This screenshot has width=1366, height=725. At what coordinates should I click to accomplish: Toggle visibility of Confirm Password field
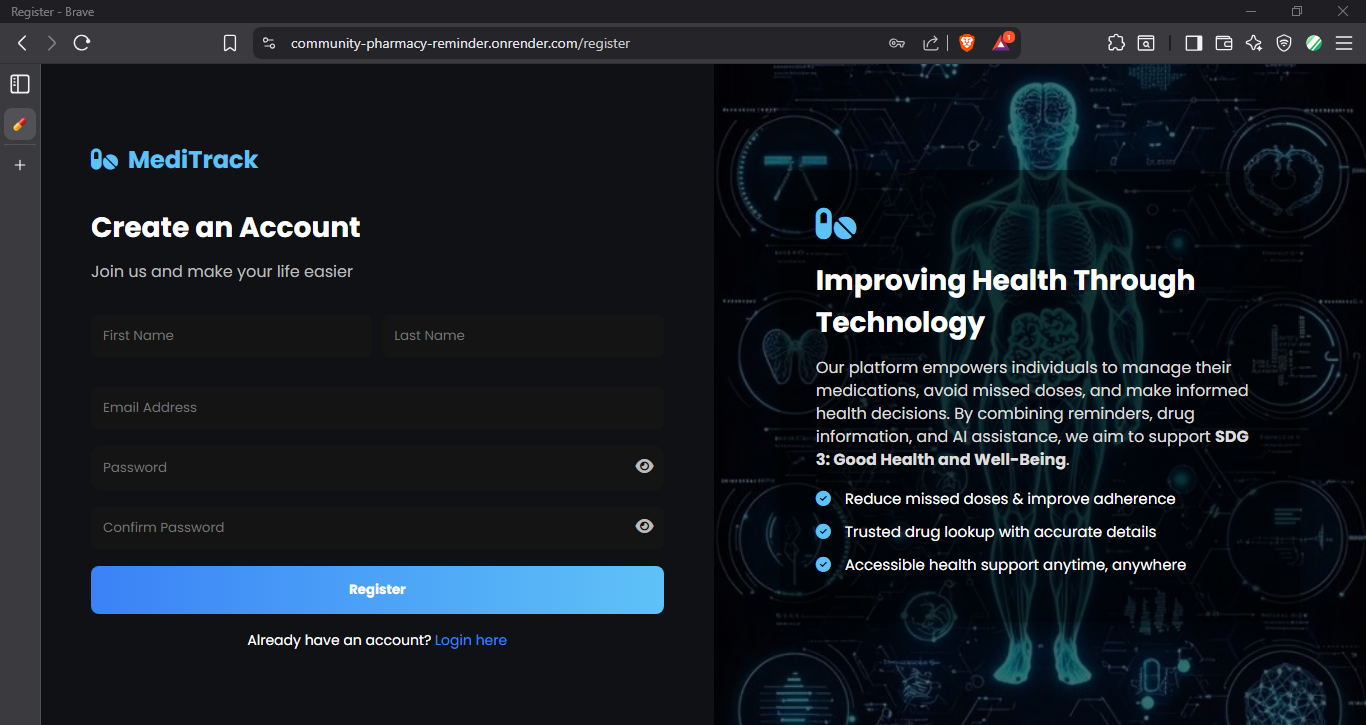click(645, 526)
